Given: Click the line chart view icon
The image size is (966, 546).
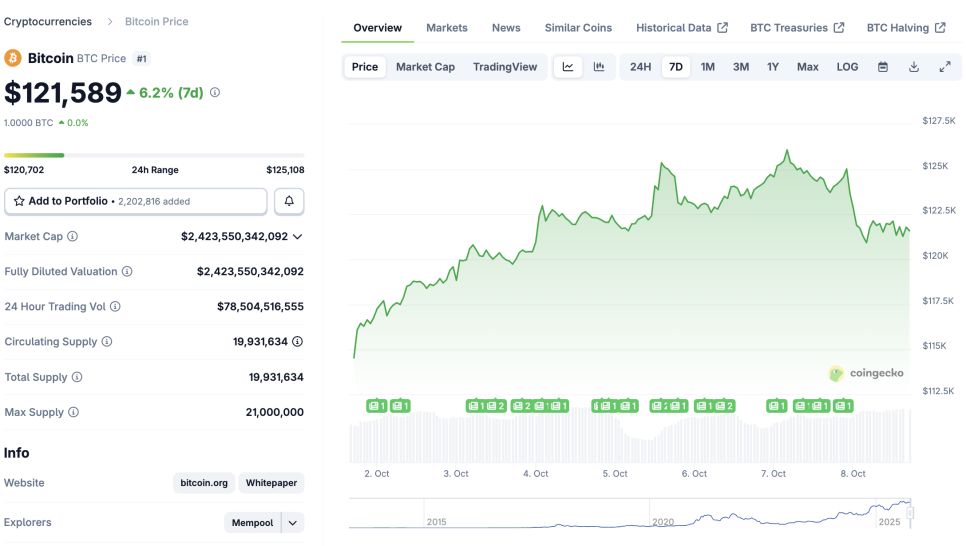Looking at the screenshot, I should point(568,67).
